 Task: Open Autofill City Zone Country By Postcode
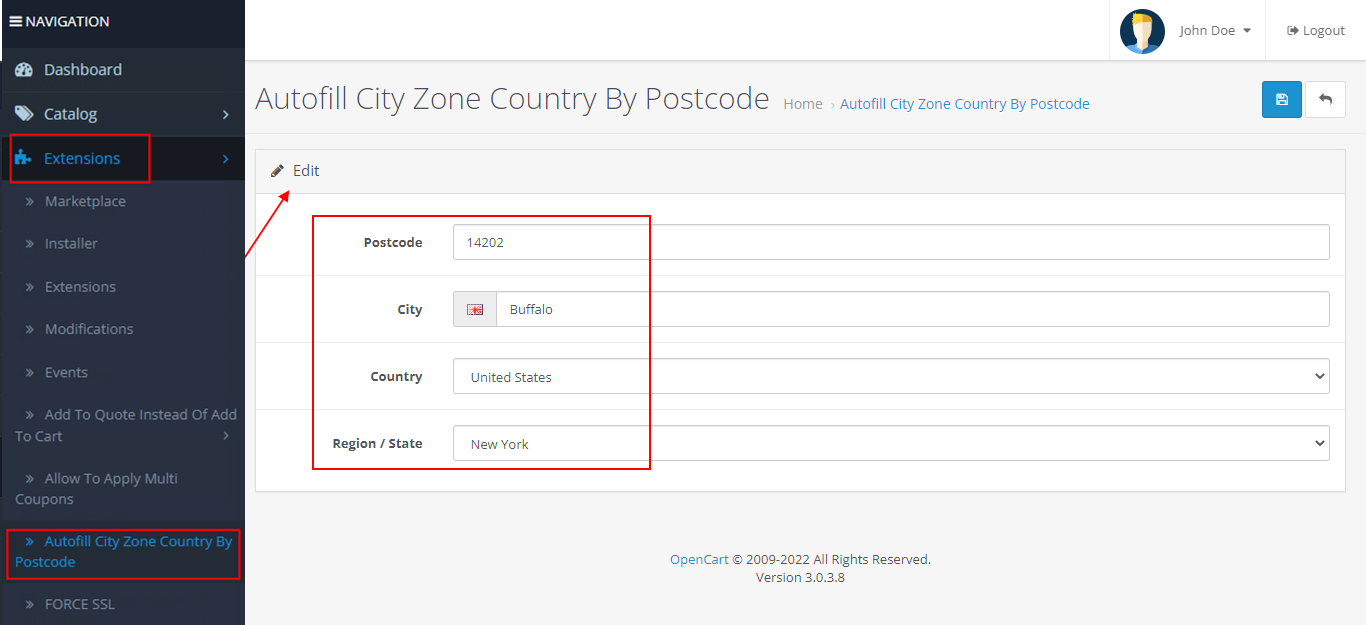click(122, 551)
